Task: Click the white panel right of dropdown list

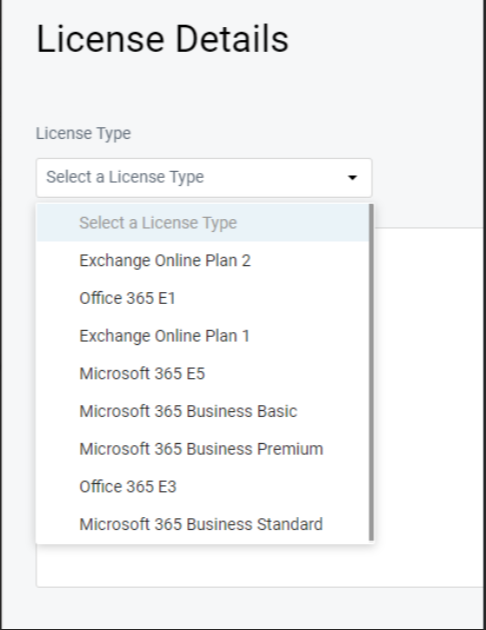Action: (429, 386)
